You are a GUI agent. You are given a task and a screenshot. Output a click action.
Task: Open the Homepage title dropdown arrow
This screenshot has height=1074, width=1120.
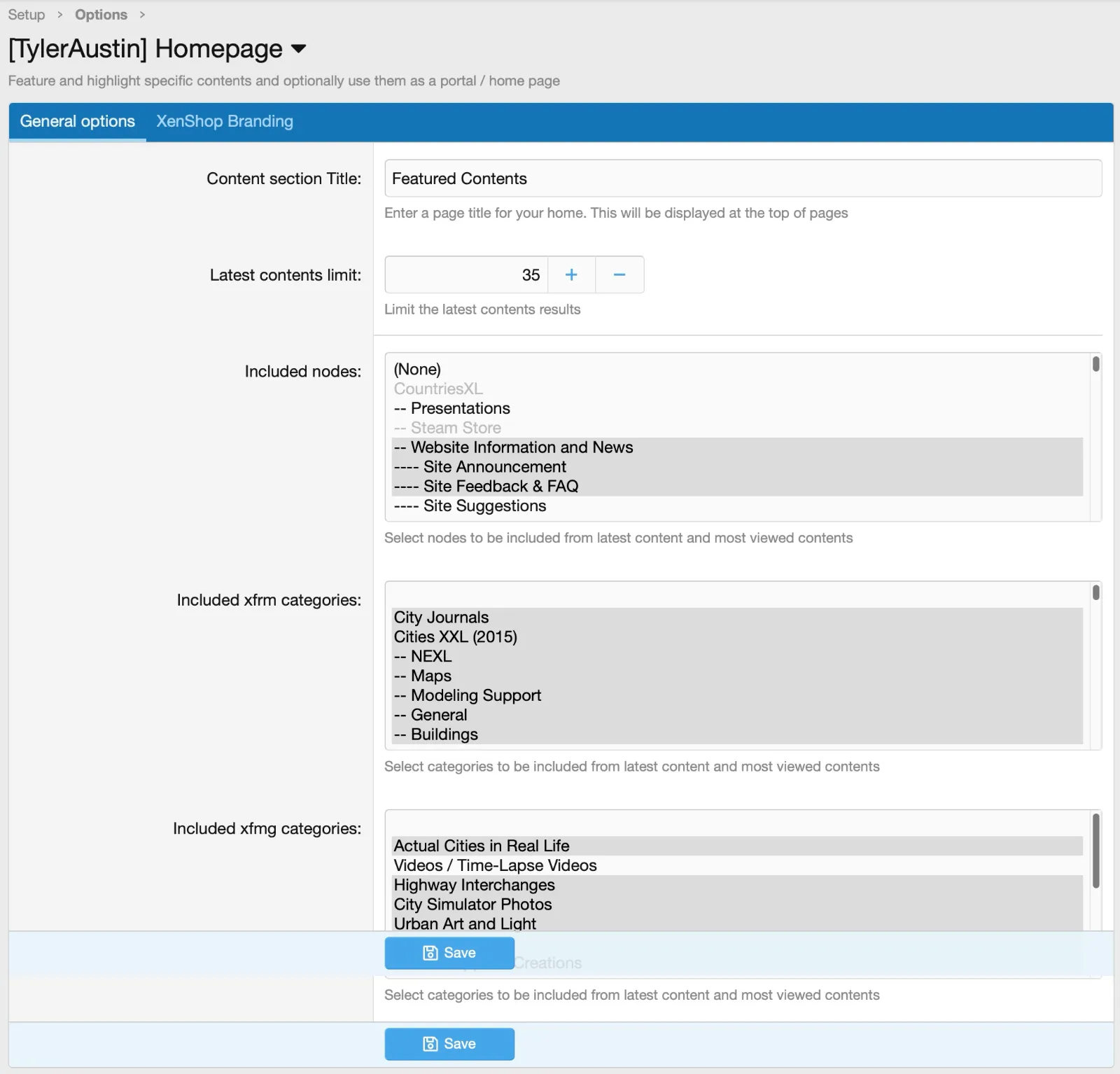tap(298, 49)
